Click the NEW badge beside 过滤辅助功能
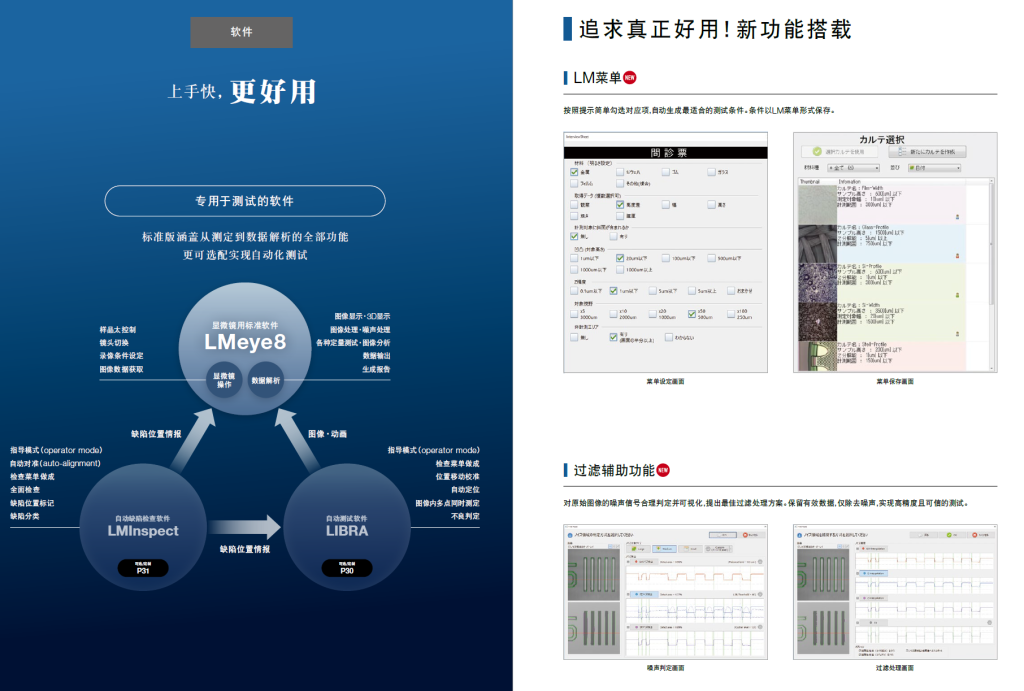The height and width of the screenshot is (691, 1024). pyautogui.click(x=663, y=470)
